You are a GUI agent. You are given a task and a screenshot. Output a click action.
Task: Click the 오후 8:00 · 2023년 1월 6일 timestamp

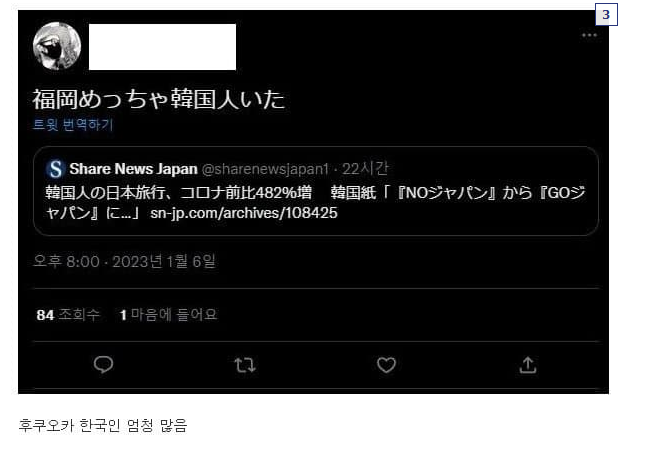(x=124, y=261)
